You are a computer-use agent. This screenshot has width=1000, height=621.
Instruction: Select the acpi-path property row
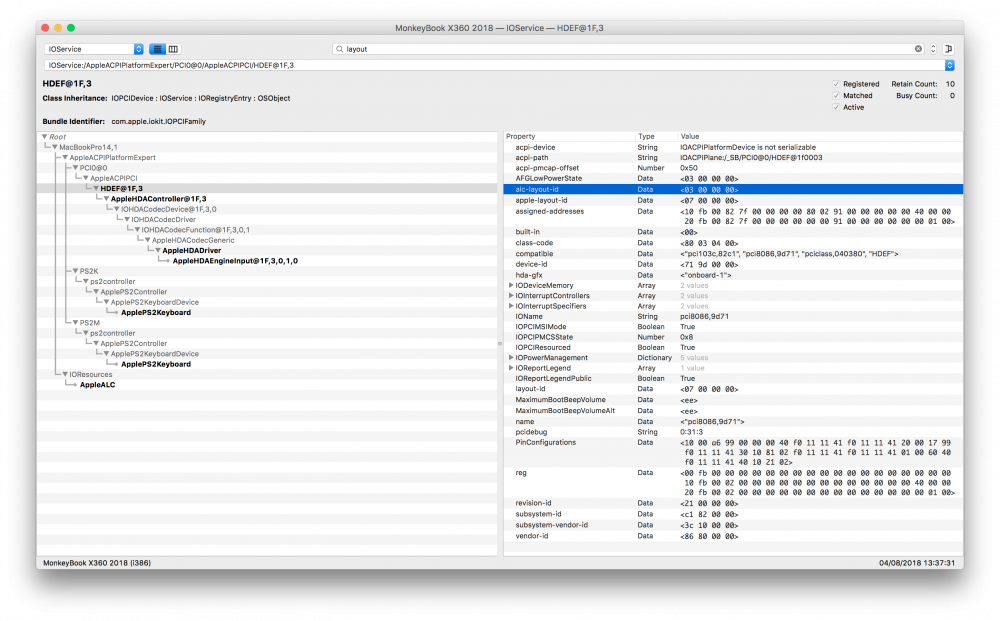point(733,157)
